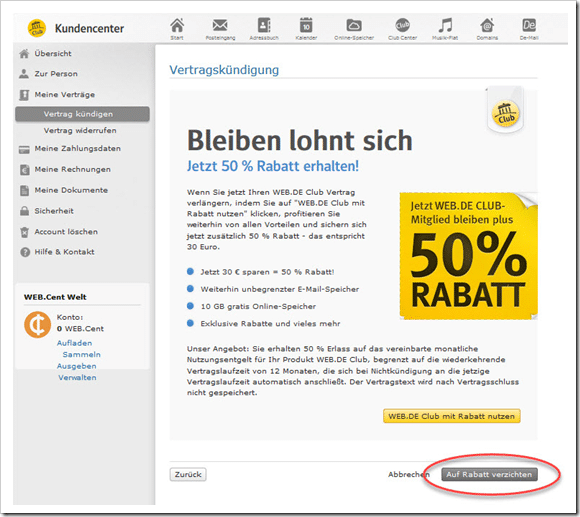
Task: Open Hilfe & Kontakt menu entry
Action: coord(64,252)
